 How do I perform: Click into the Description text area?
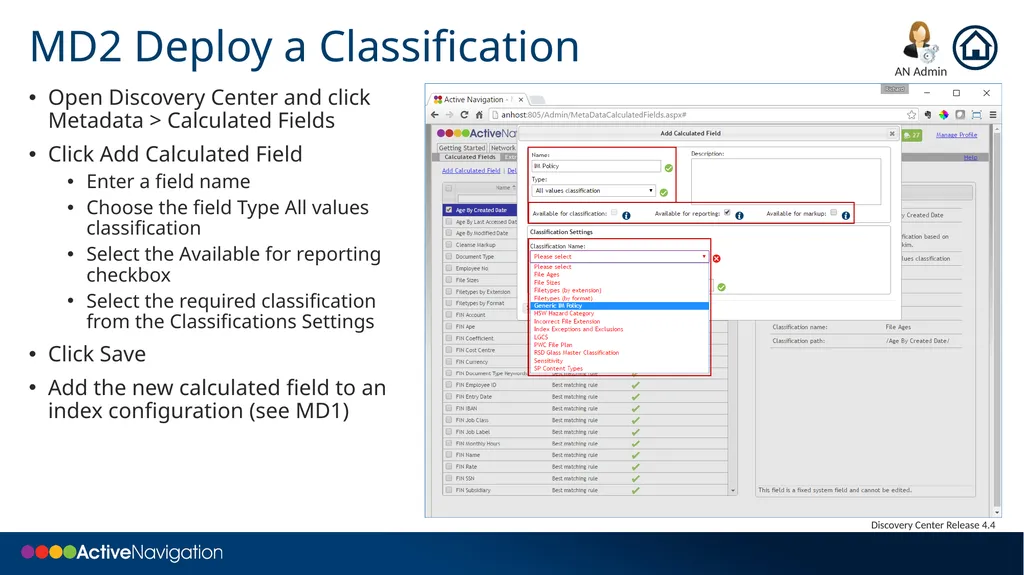click(786, 181)
